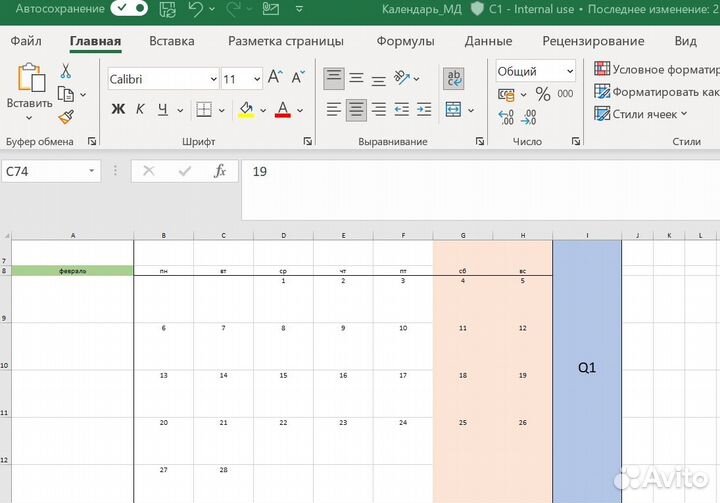This screenshot has height=503, width=720.
Task: Align text to bottom
Action: (x=378, y=79)
